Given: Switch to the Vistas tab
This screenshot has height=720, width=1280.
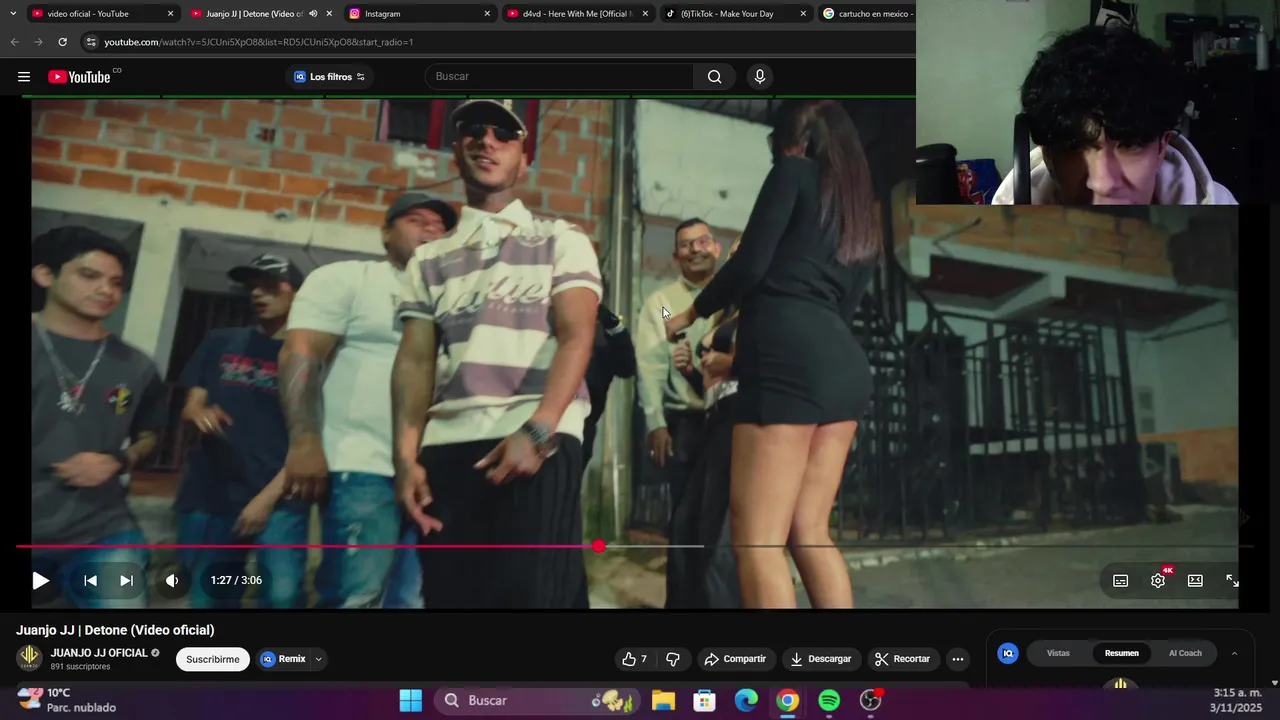Looking at the screenshot, I should (x=1058, y=653).
